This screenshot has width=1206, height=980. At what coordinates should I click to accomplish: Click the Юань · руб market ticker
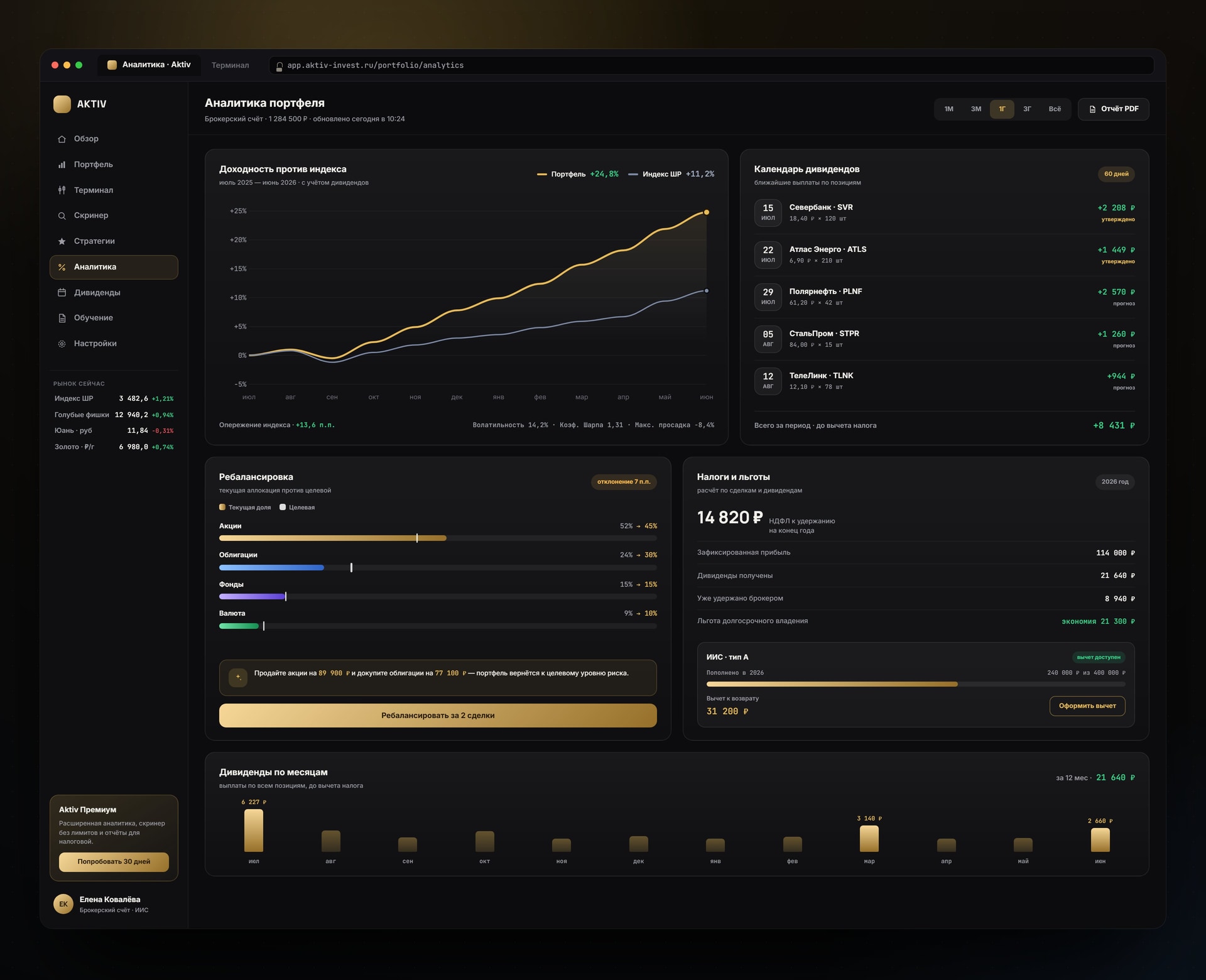114,431
